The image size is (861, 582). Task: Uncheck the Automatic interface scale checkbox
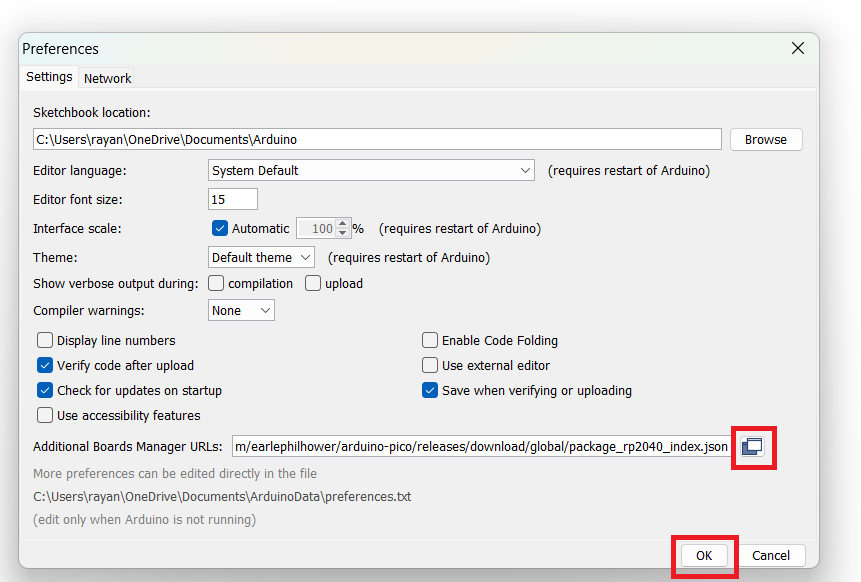(x=221, y=228)
